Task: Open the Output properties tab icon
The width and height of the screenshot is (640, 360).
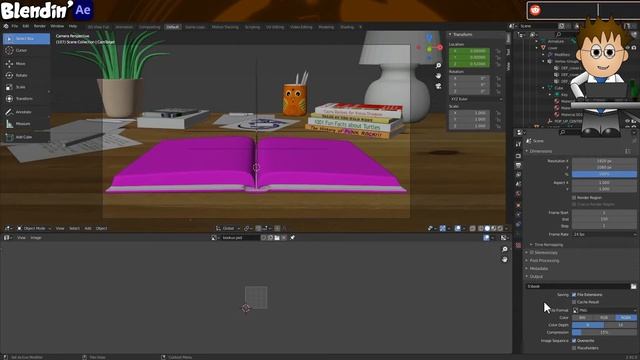Action: (x=518, y=165)
